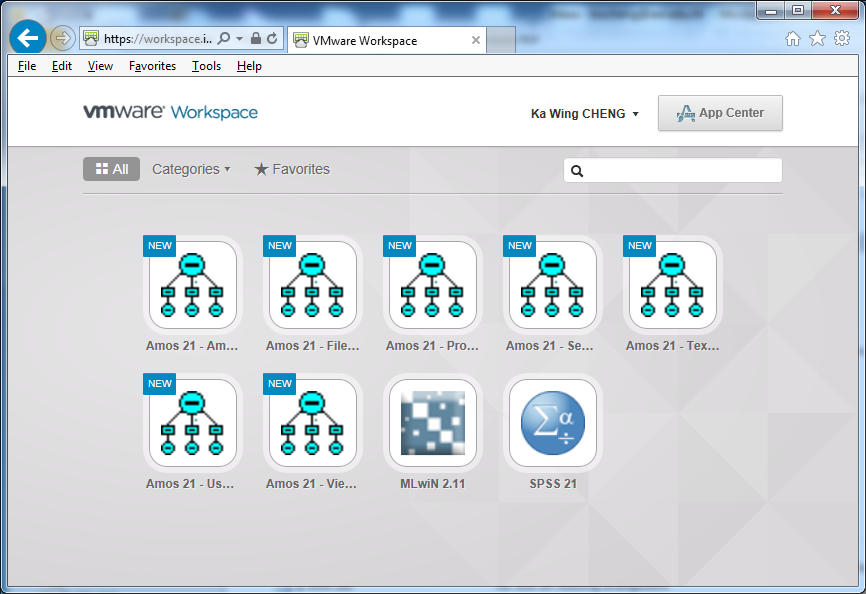Open the address bar autocomplete dropdown arrow
The height and width of the screenshot is (594, 866).
tap(239, 38)
